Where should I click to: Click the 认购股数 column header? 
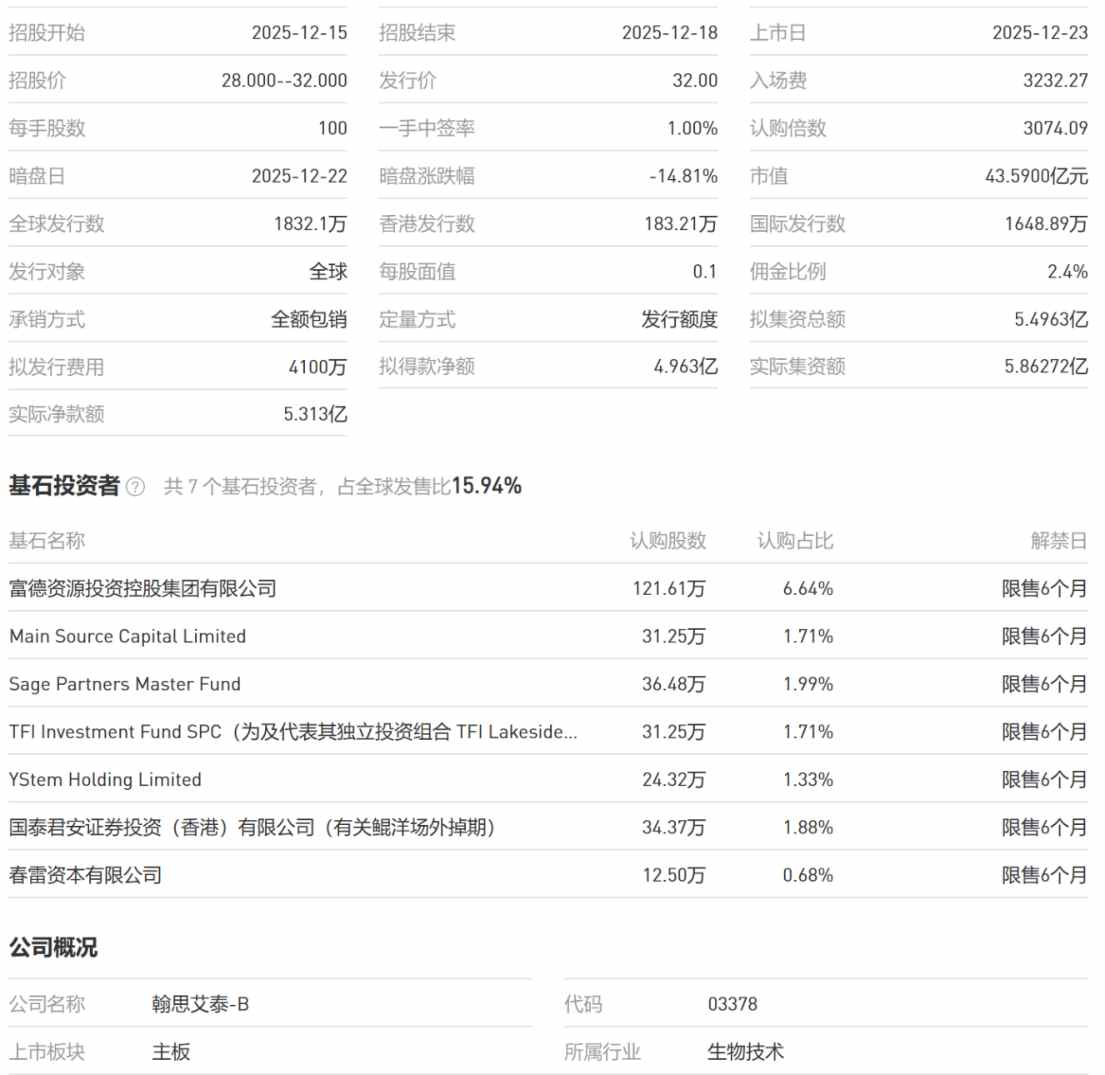[668, 541]
